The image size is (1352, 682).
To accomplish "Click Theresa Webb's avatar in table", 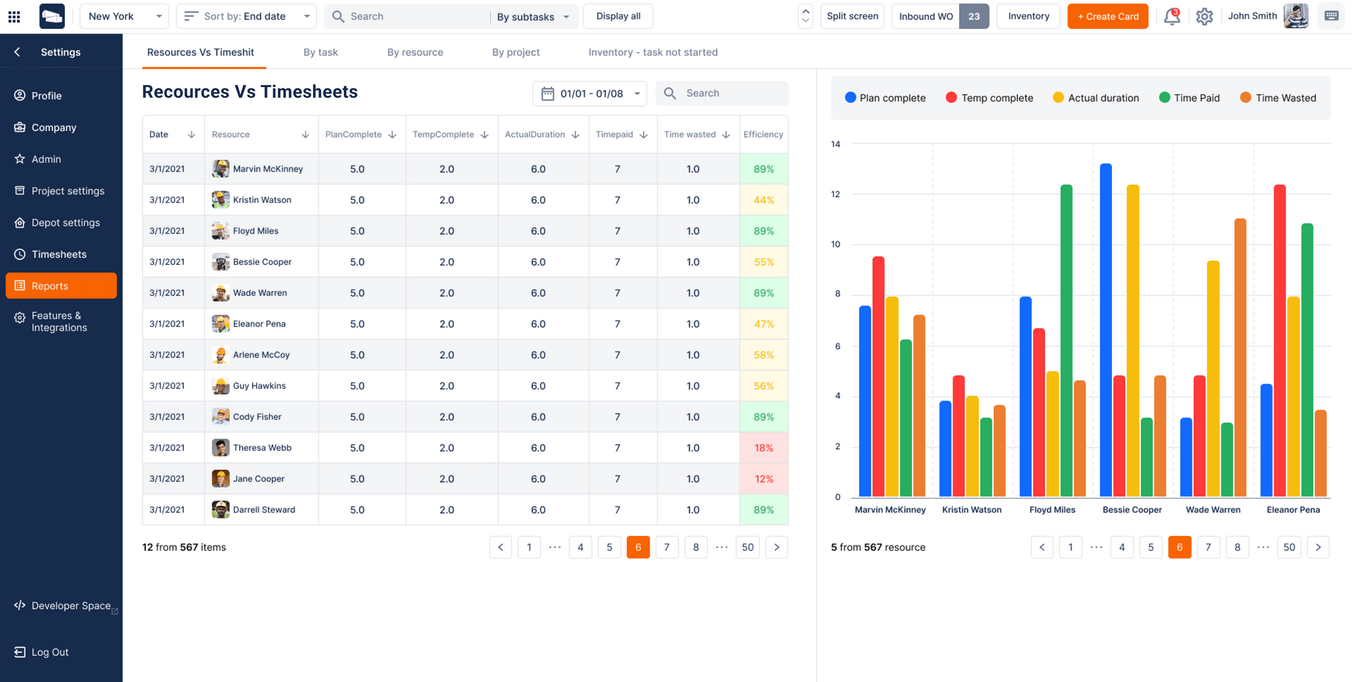I will coord(220,448).
